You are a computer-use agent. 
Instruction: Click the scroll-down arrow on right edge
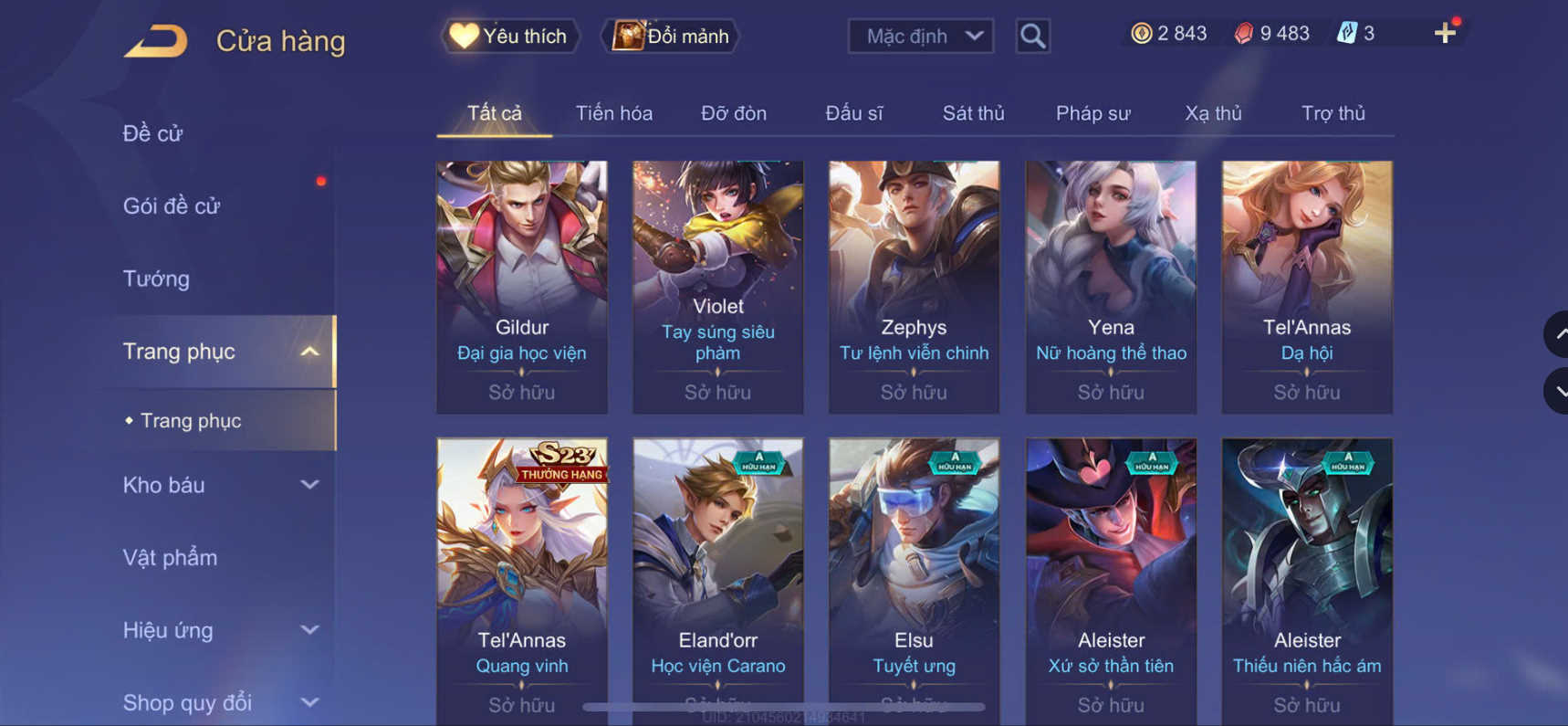[1557, 391]
